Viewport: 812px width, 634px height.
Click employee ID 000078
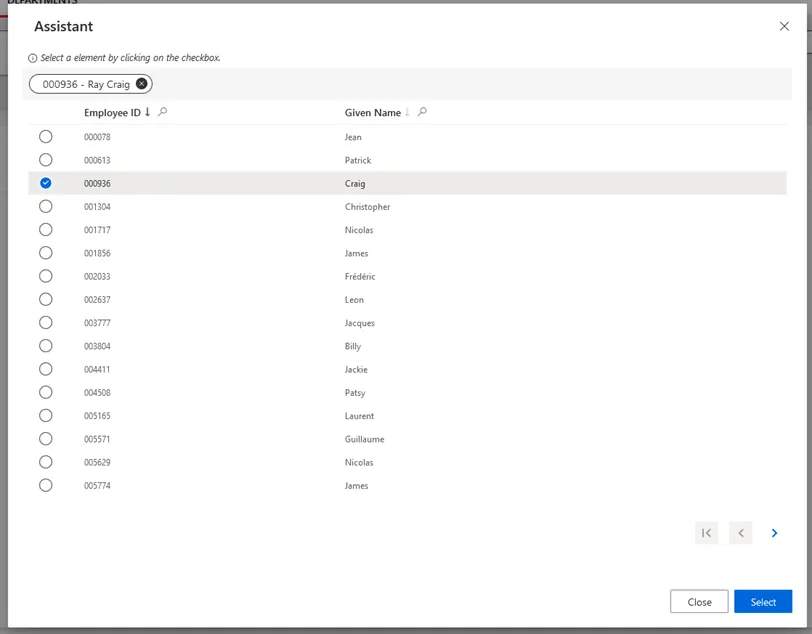pyautogui.click(x=97, y=137)
